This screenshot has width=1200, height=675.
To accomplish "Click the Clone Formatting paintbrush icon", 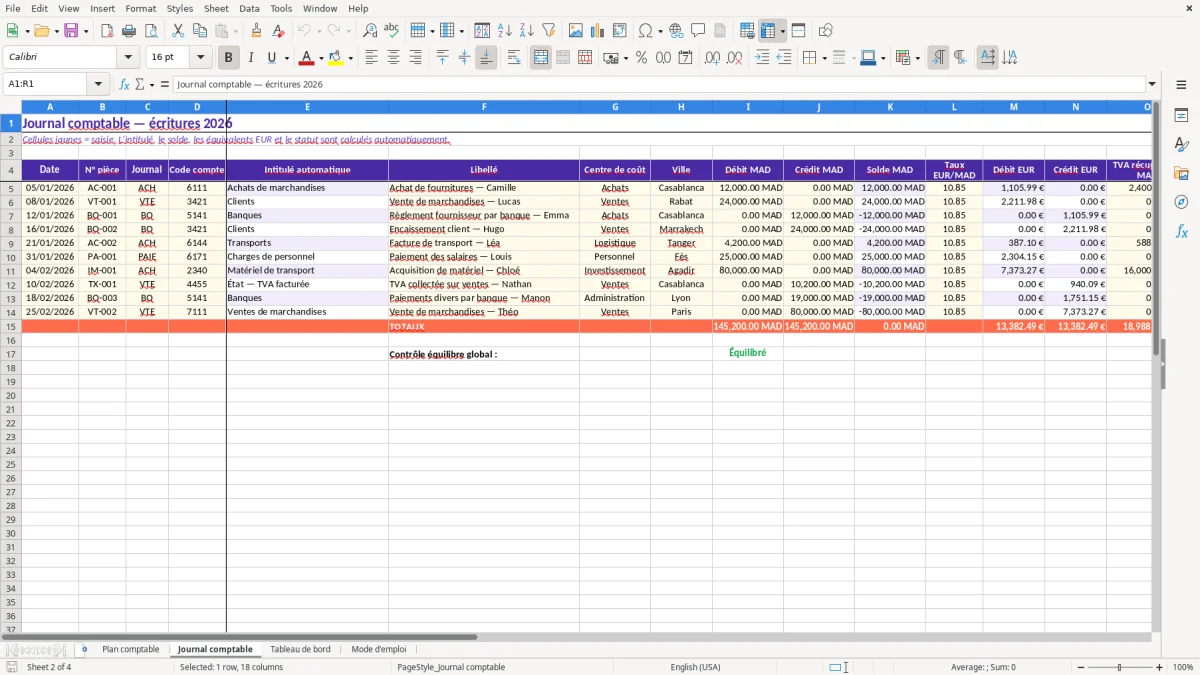I will click(x=256, y=31).
